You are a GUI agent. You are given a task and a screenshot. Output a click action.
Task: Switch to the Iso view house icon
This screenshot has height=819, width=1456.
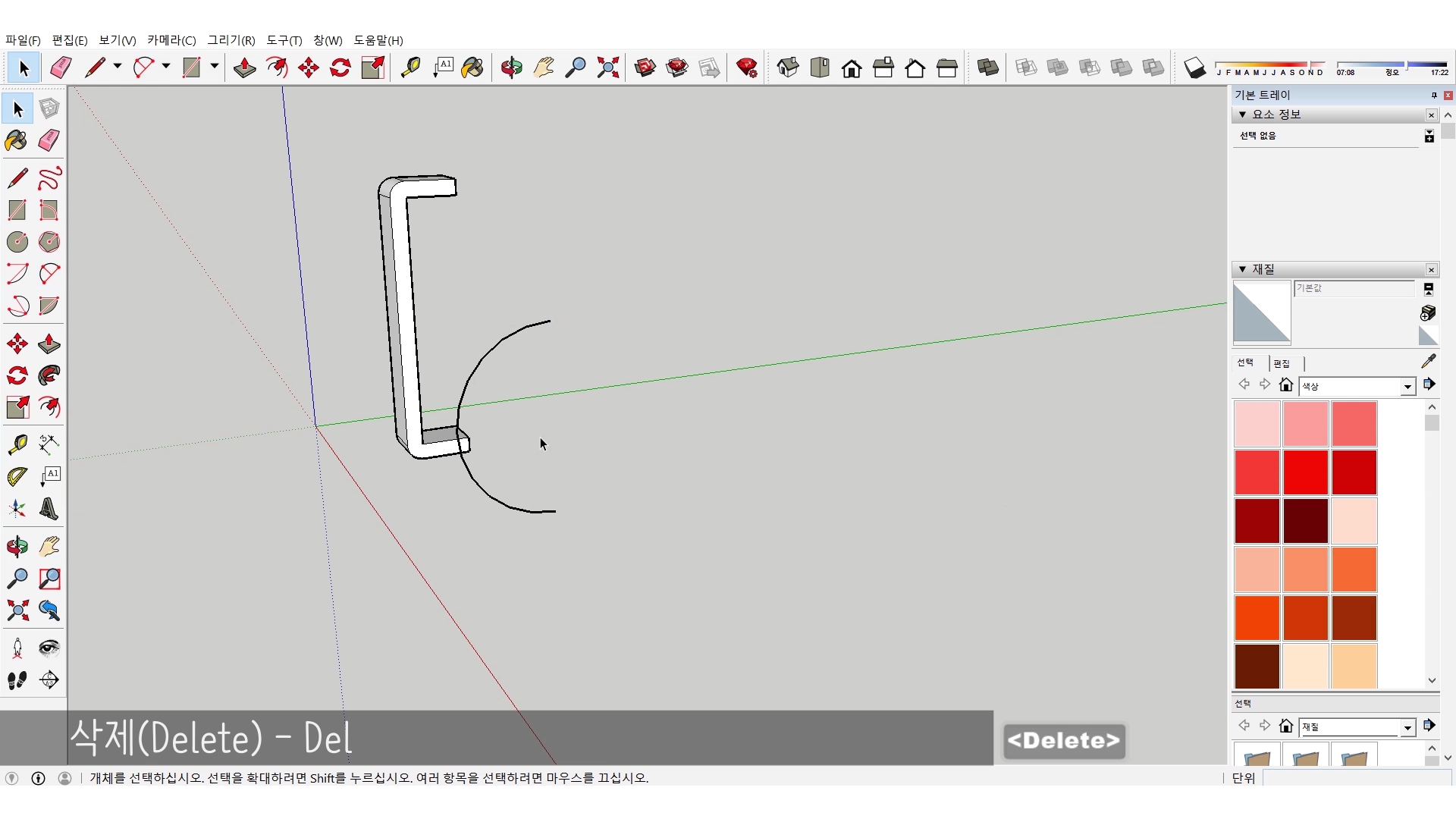tap(788, 67)
